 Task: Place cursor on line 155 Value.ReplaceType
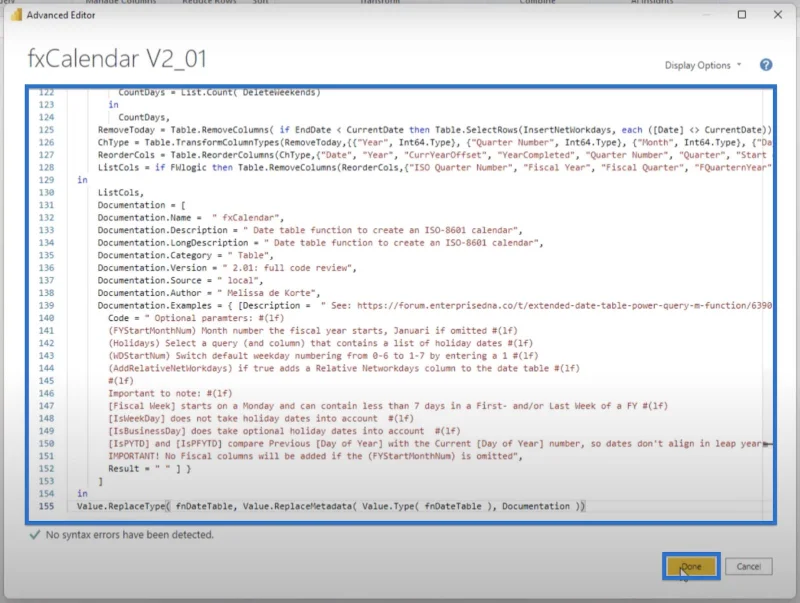[x=331, y=506]
